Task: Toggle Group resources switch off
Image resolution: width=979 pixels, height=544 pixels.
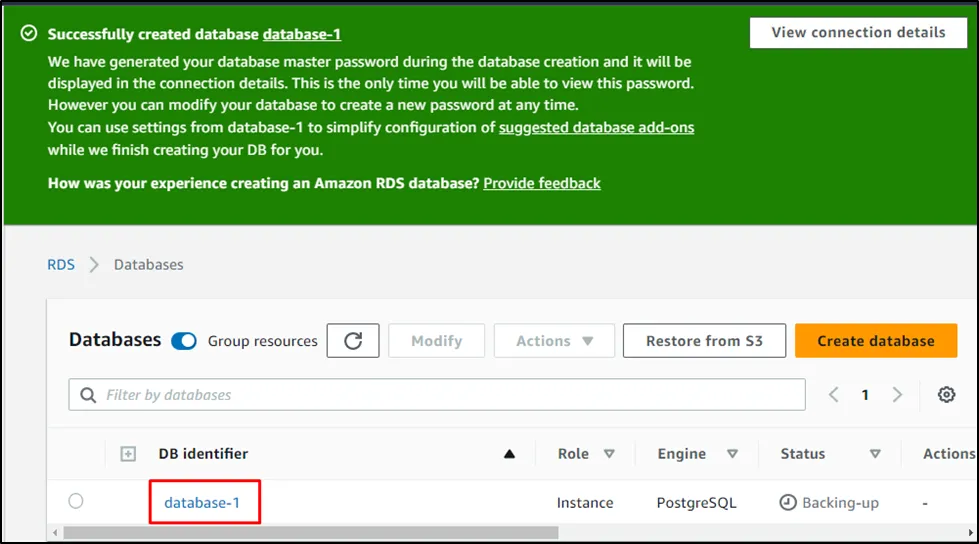Action: point(184,341)
